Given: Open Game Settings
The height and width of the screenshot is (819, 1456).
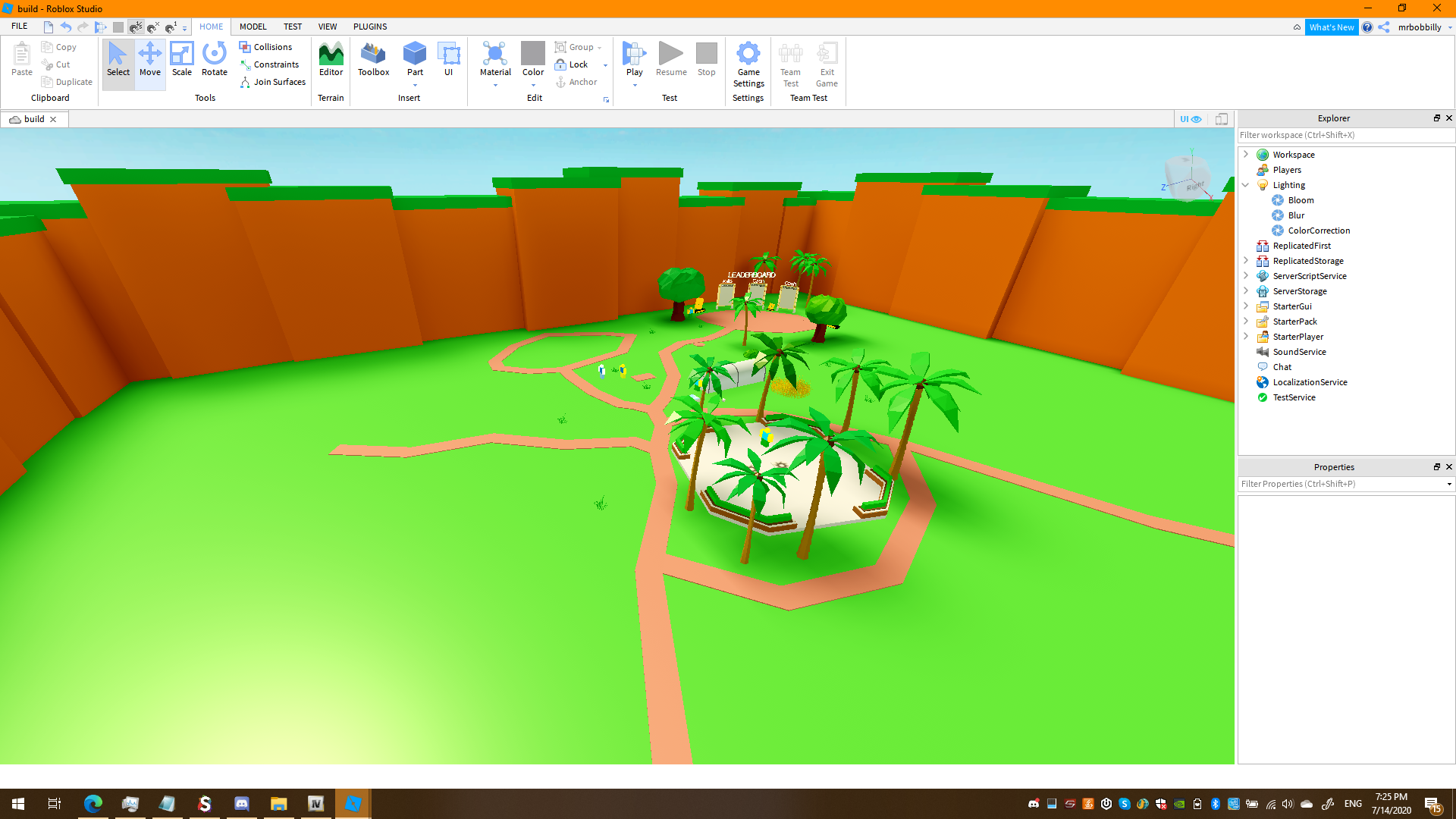Looking at the screenshot, I should pyautogui.click(x=748, y=64).
